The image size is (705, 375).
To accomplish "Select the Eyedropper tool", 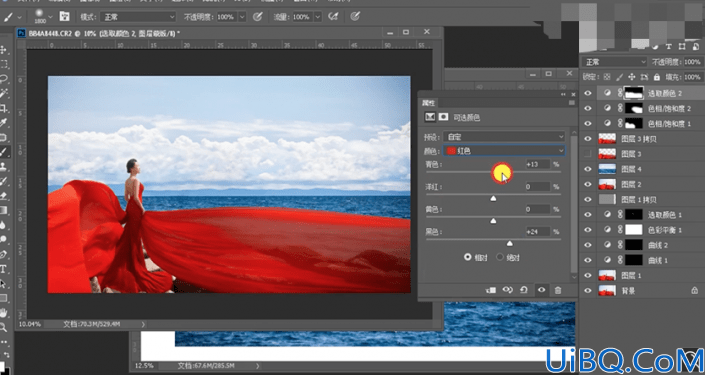I will coord(4,122).
